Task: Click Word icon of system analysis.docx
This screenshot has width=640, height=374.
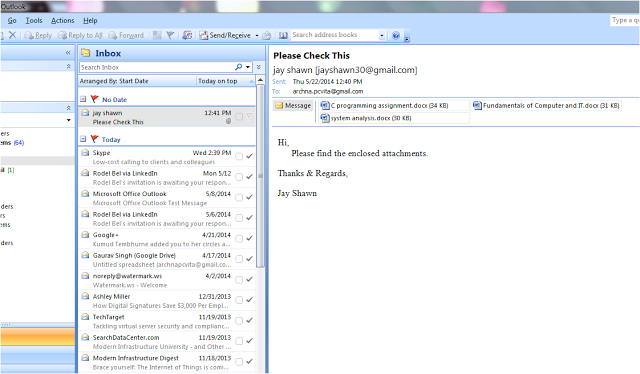Action: tap(325, 118)
